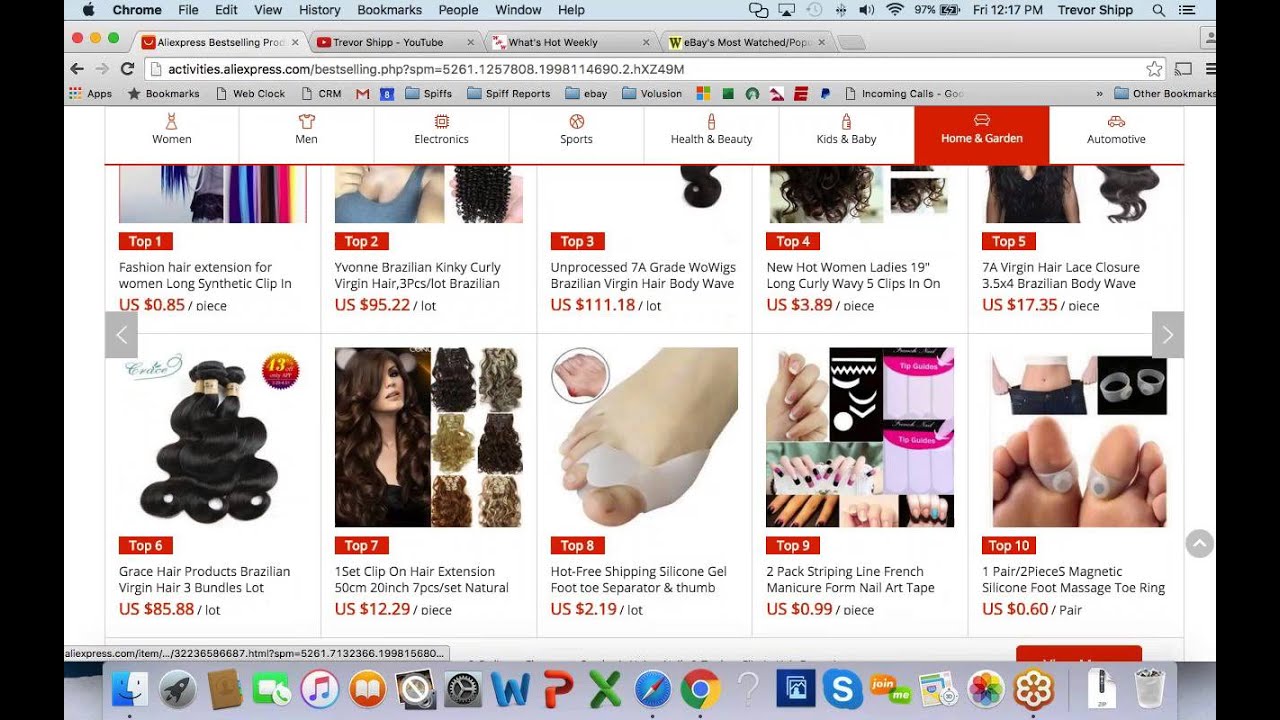Select the Sports category tab

(x=577, y=134)
